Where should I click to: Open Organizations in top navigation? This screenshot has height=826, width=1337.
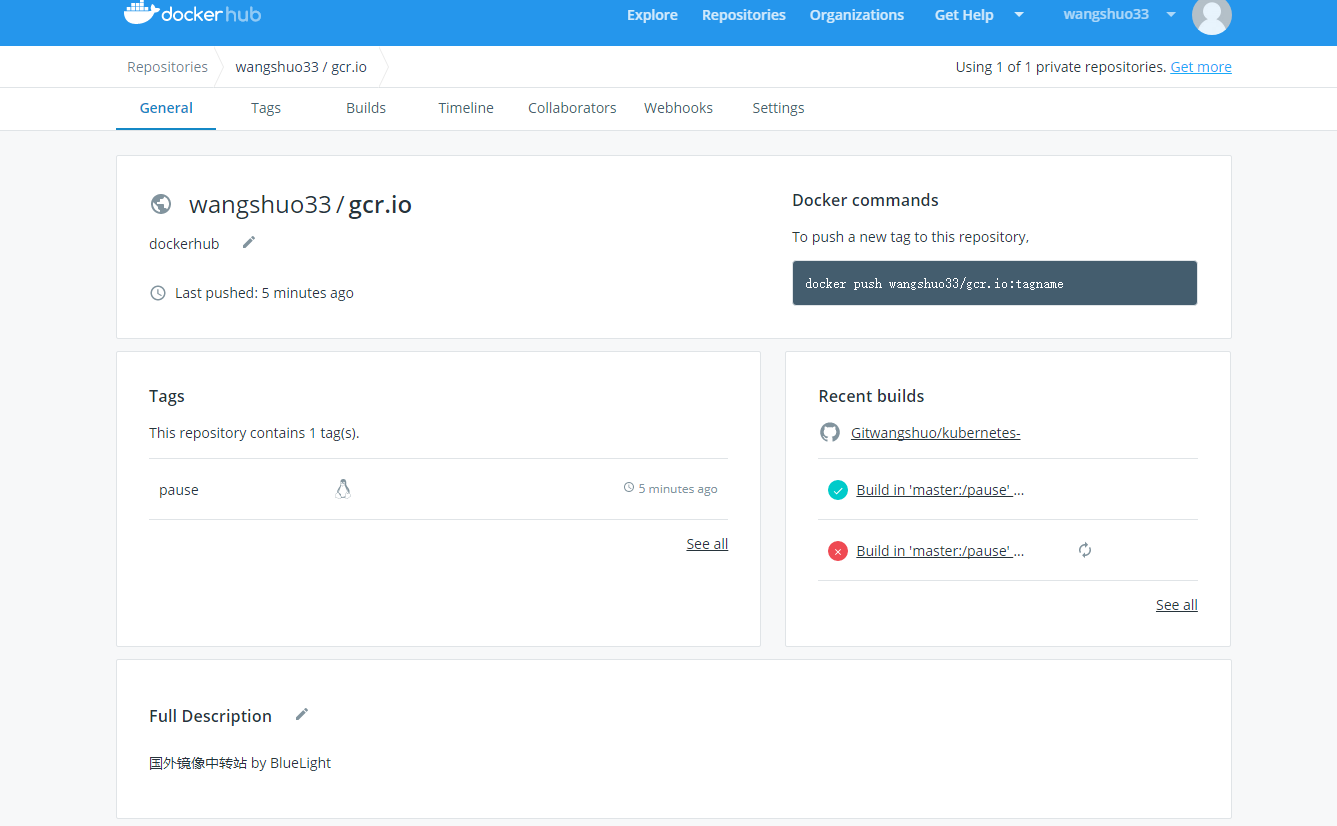point(857,15)
